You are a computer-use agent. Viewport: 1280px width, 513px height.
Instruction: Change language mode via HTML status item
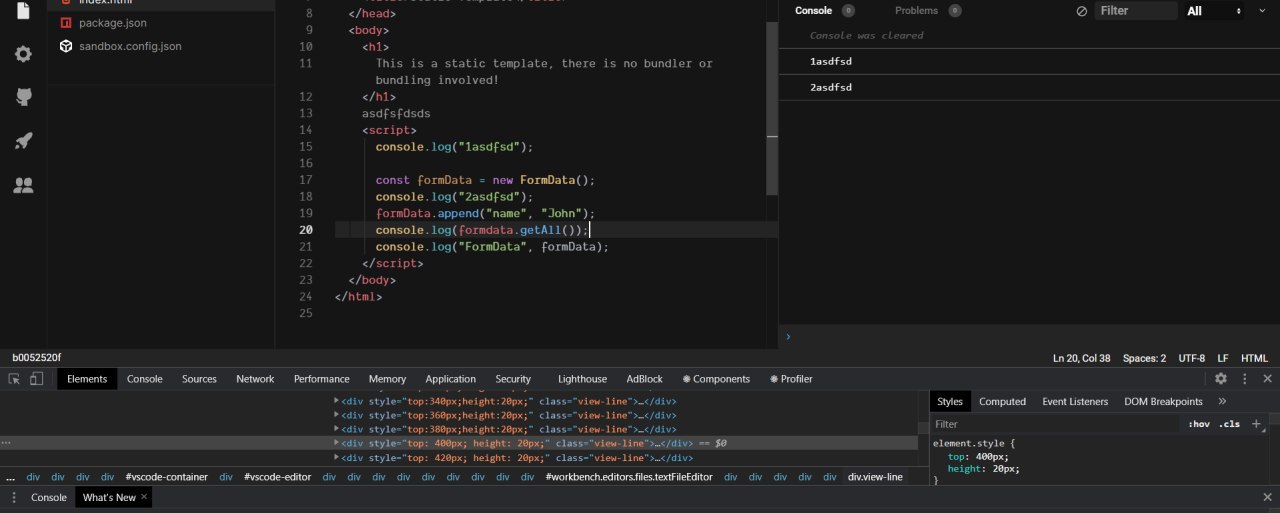pyautogui.click(x=1254, y=358)
